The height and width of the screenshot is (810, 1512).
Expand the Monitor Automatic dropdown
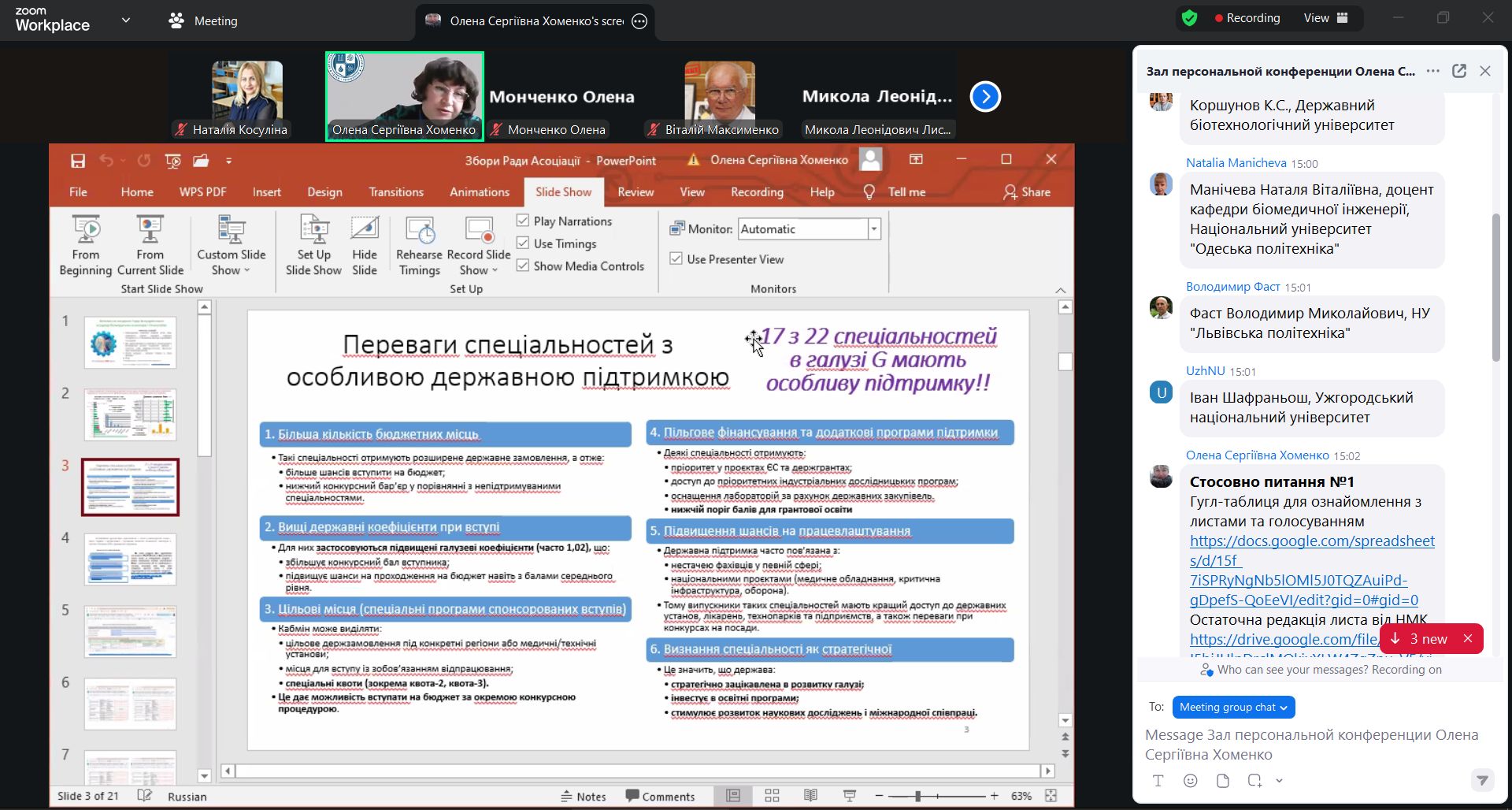[x=873, y=229]
